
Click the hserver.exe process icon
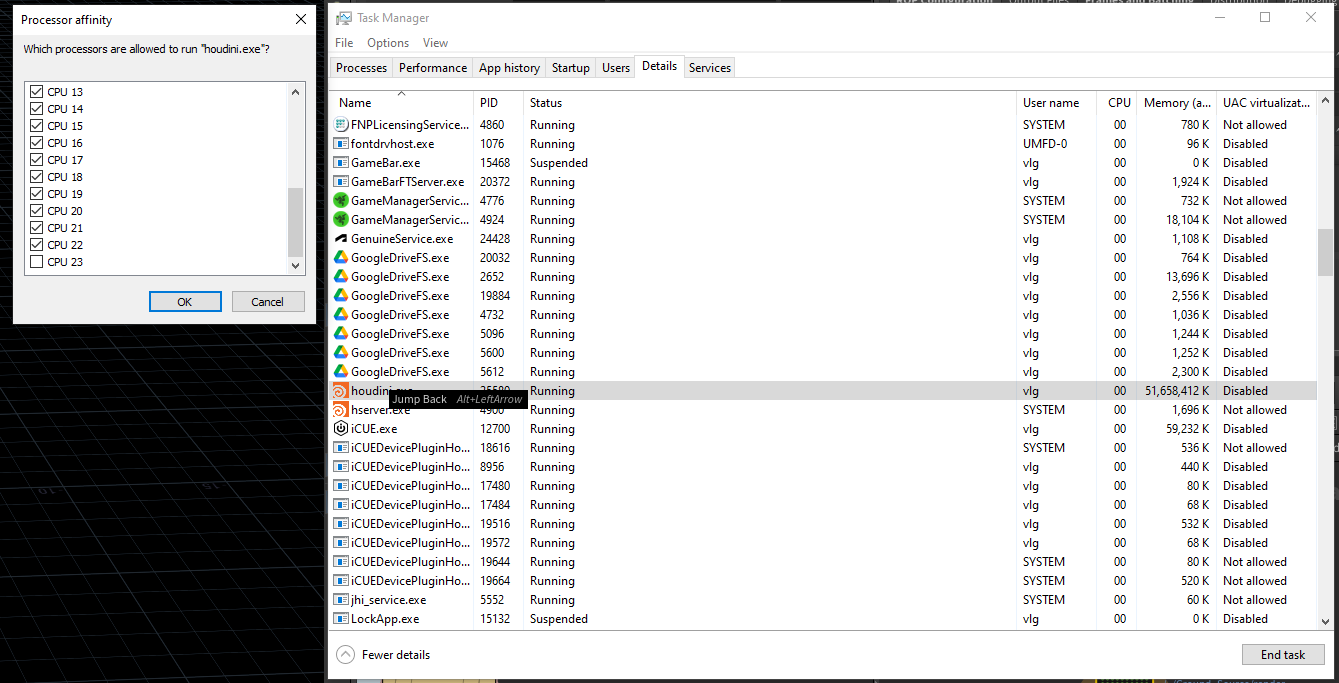pyautogui.click(x=340, y=410)
